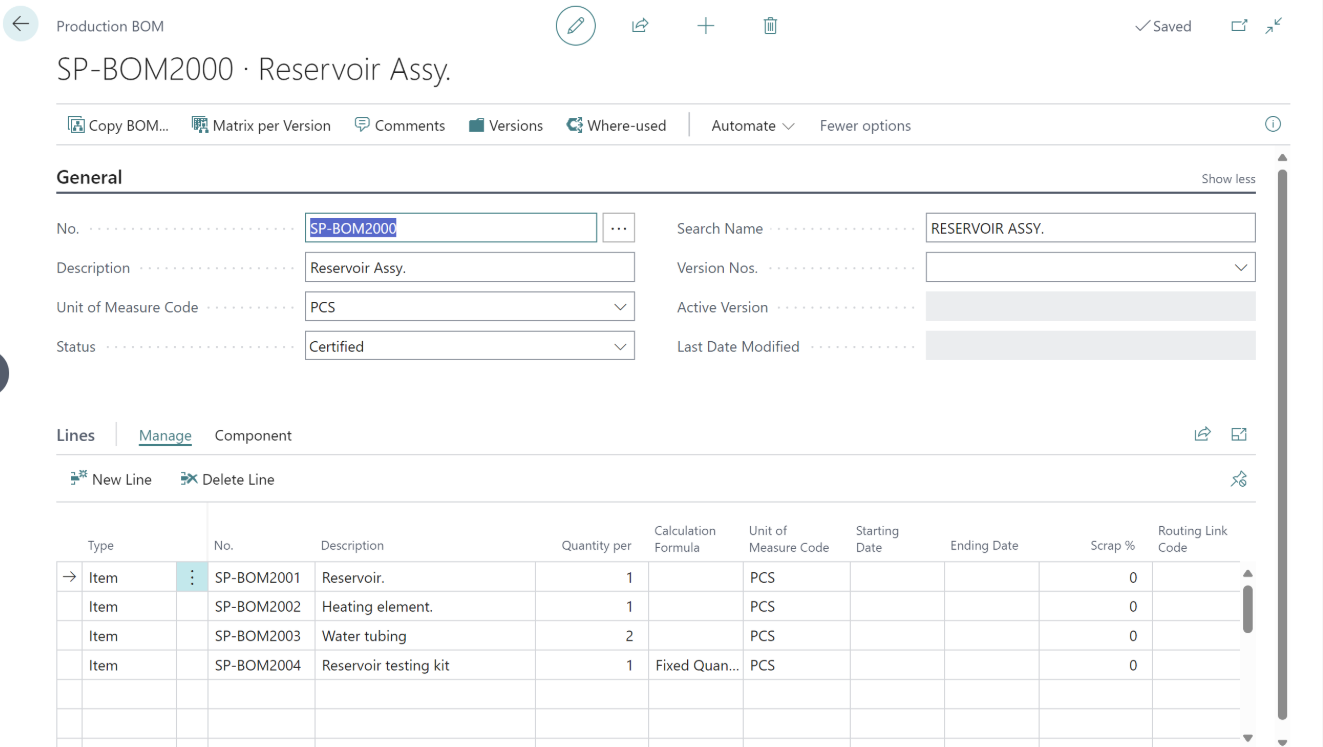Click the collapse page arrows icon
1323x747 pixels.
(1274, 26)
